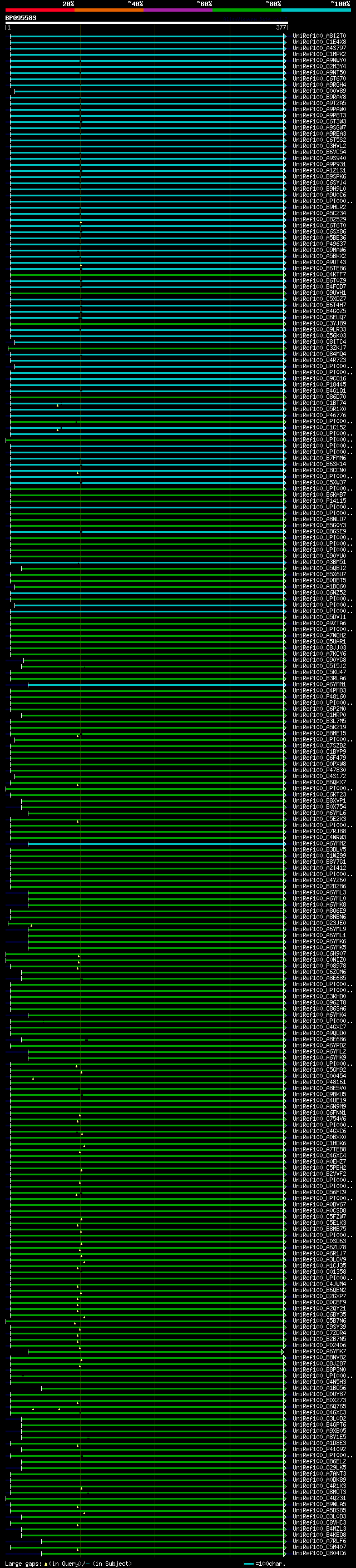
Task: Click the orange ~40% identity legend segment
Action: point(109,10)
